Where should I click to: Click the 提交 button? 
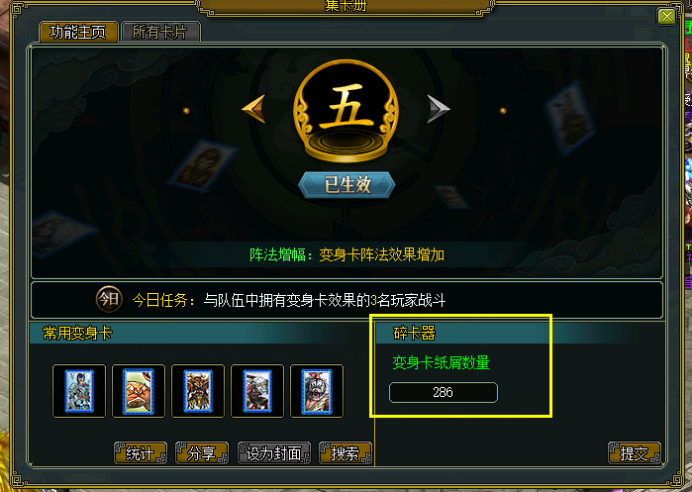[x=634, y=453]
